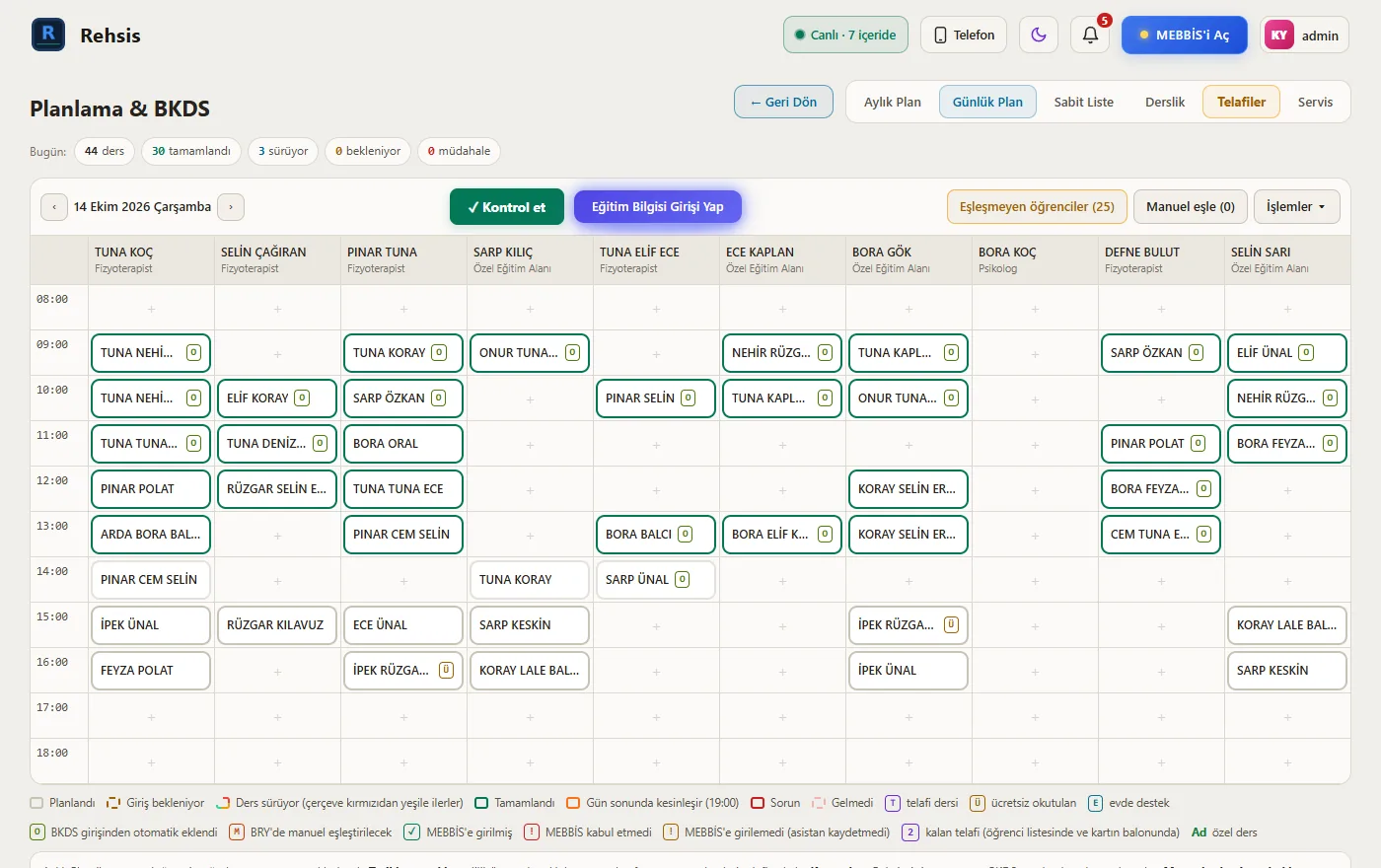
Task: Add lesson in SELİN SARI 18:00 slot
Action: coord(1287,762)
